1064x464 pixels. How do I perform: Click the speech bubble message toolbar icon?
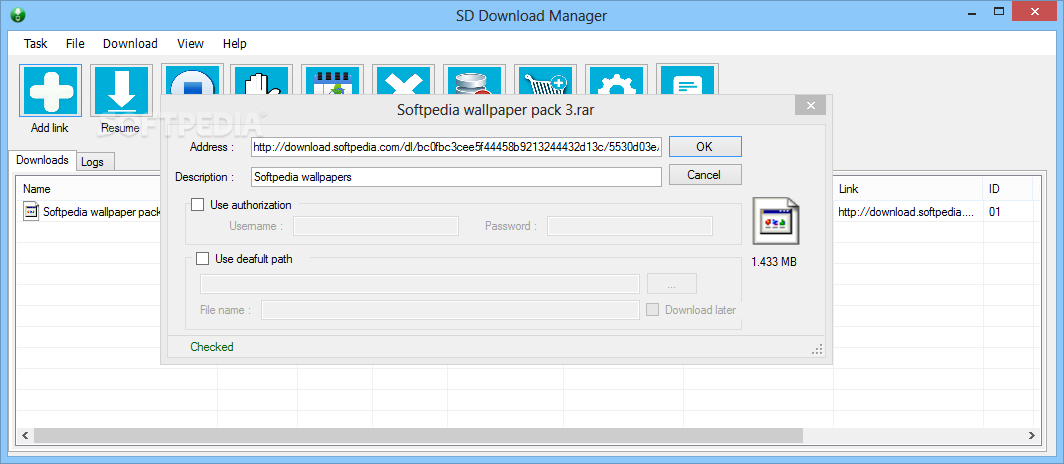coord(687,81)
